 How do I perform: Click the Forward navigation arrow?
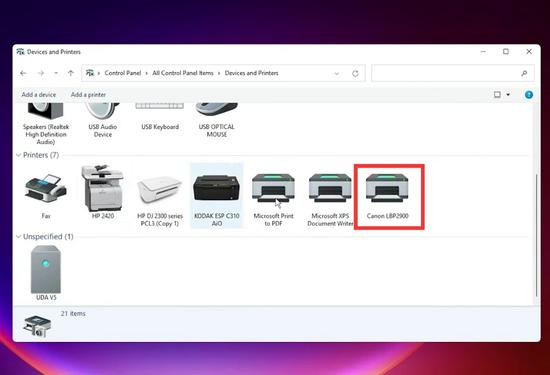click(41, 73)
